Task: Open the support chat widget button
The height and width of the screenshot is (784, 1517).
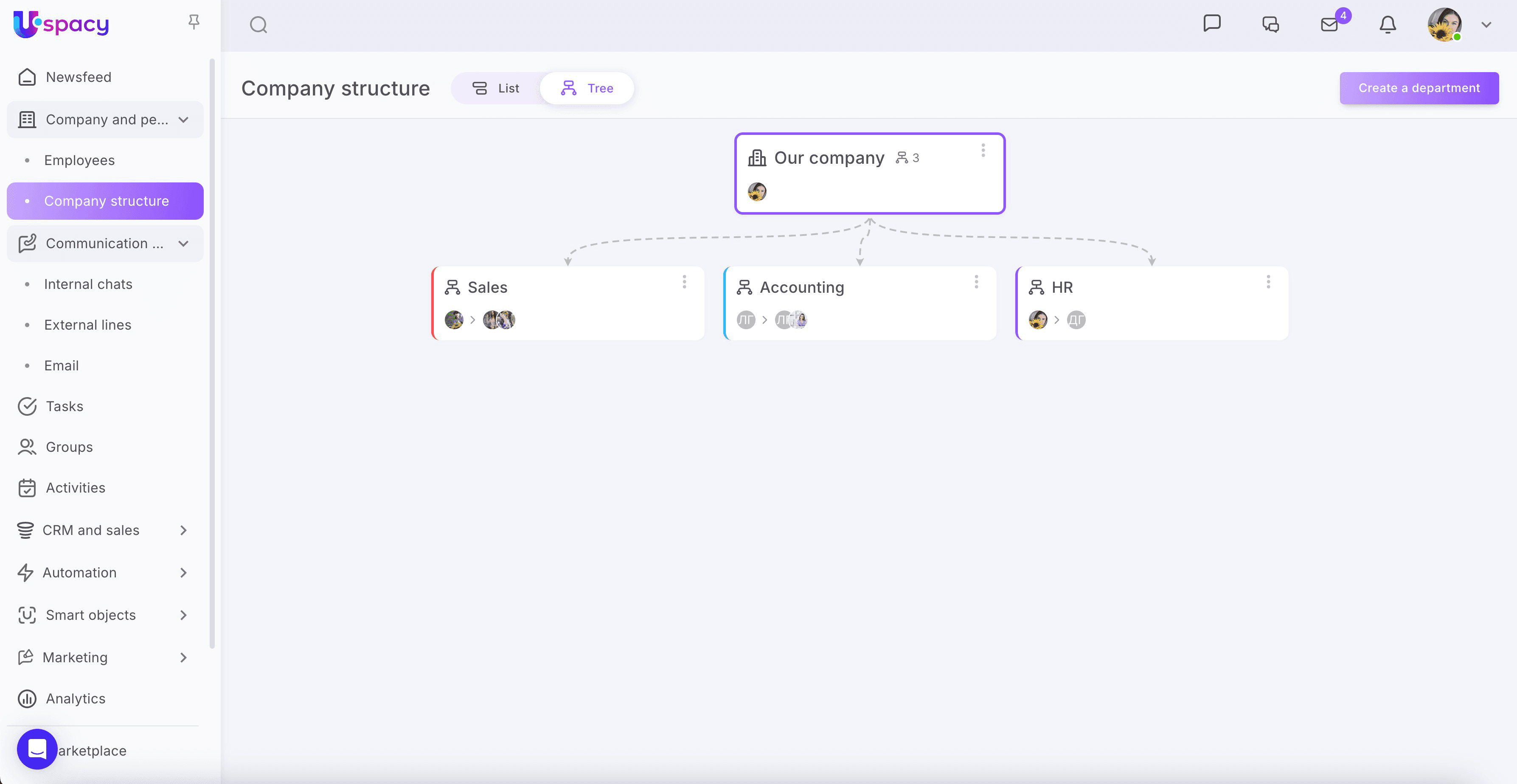Action: point(37,749)
